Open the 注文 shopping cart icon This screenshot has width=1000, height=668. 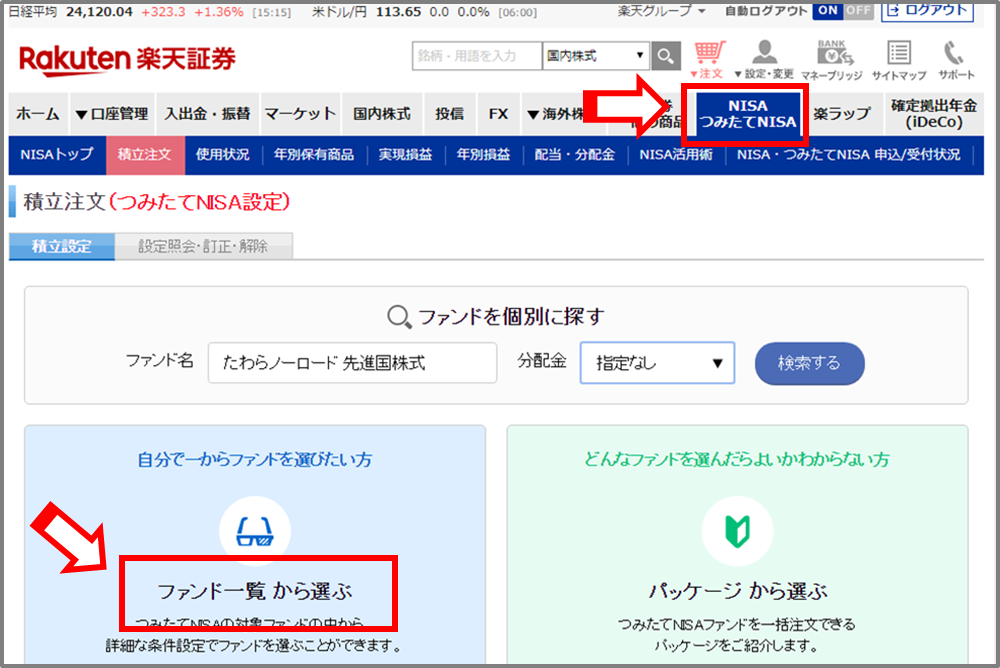coord(709,60)
